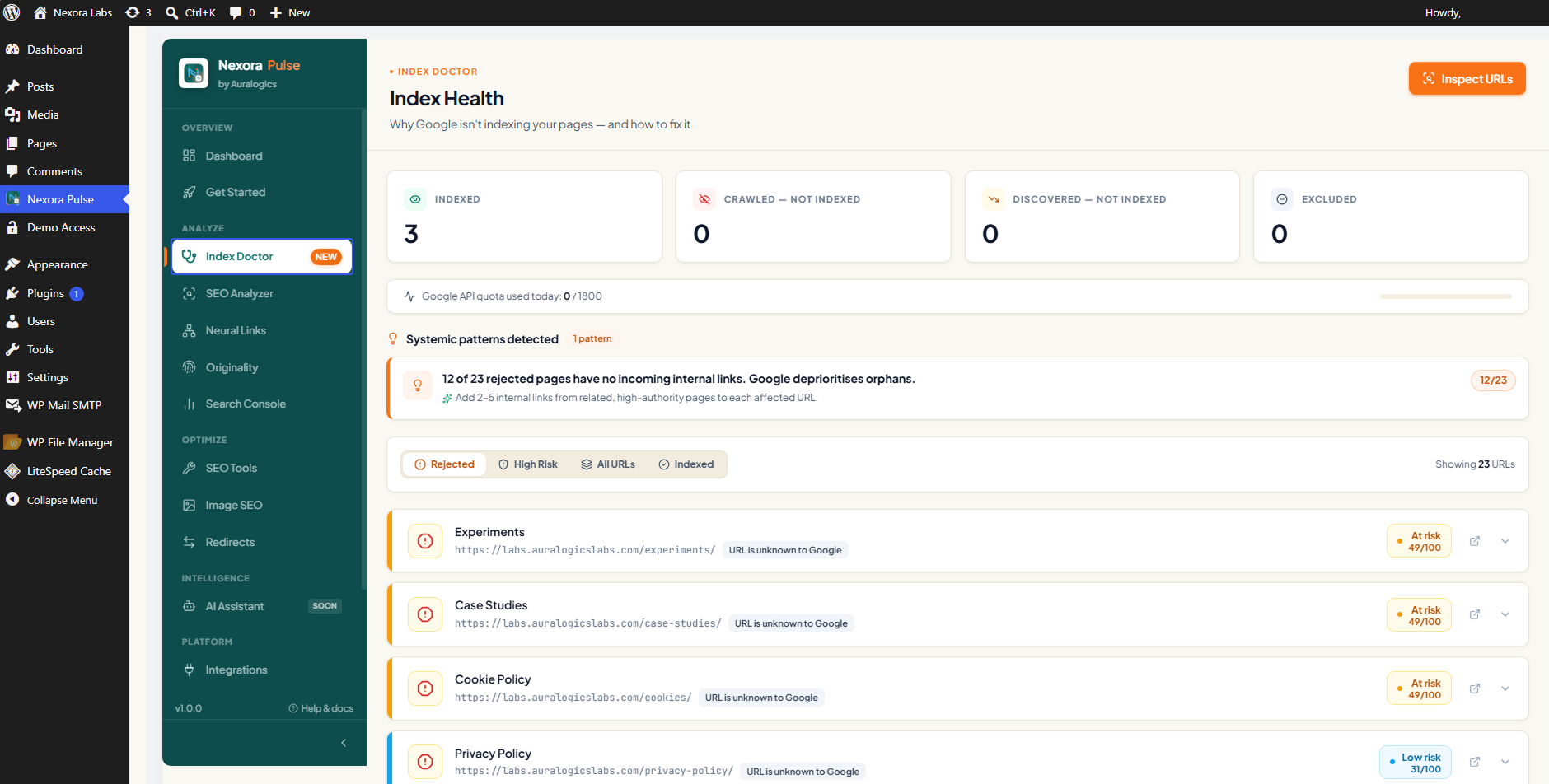1549x784 pixels.
Task: Select the Rejected filter
Action: [444, 464]
